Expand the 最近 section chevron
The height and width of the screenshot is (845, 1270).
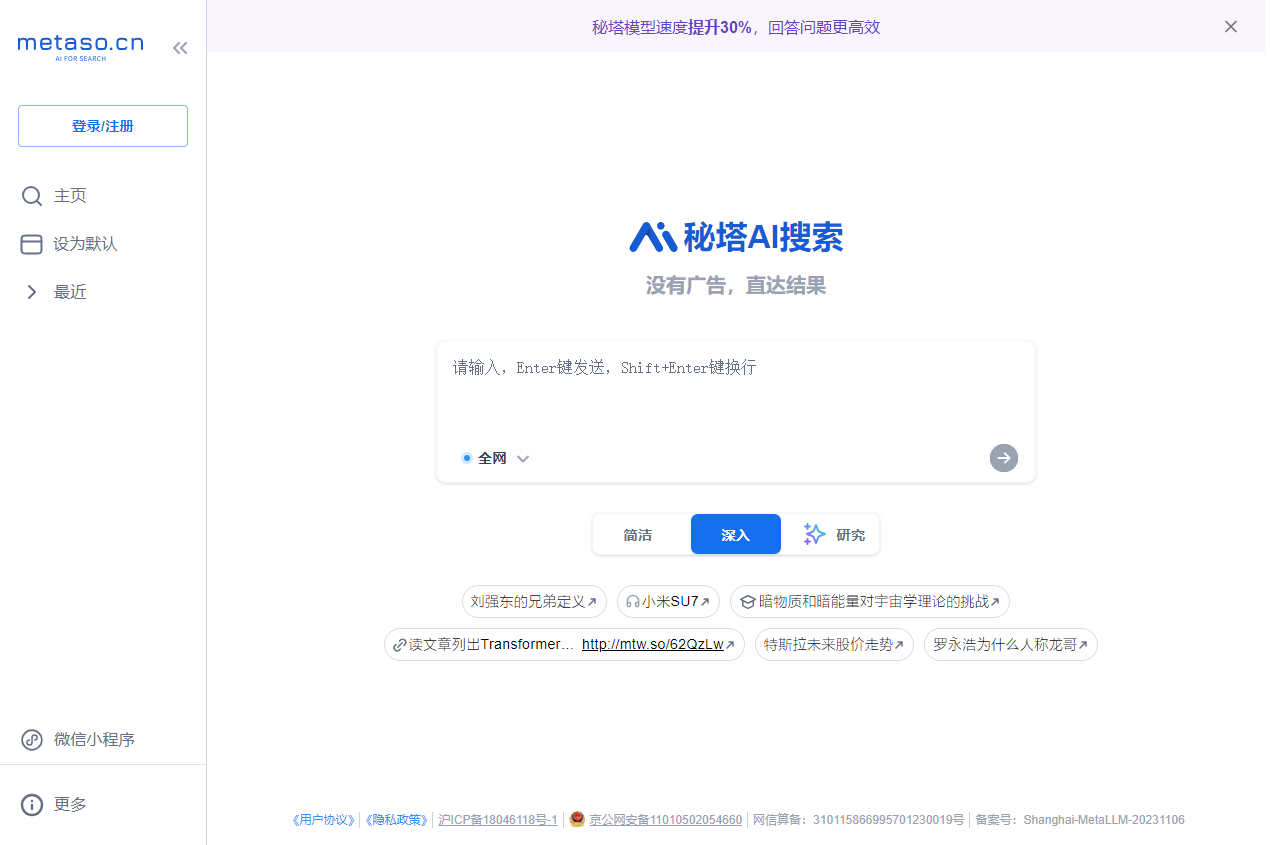[32, 292]
